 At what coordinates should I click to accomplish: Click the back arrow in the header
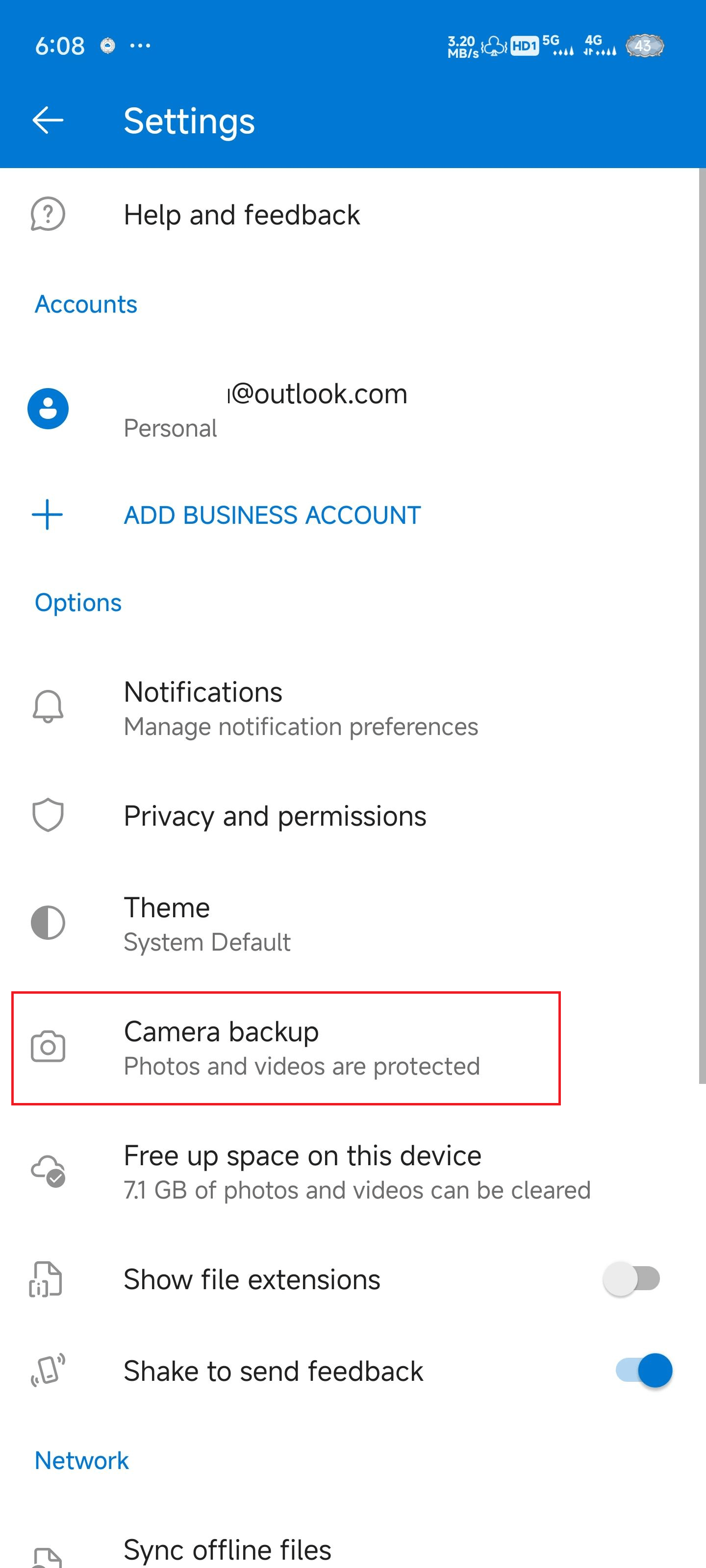[48, 120]
